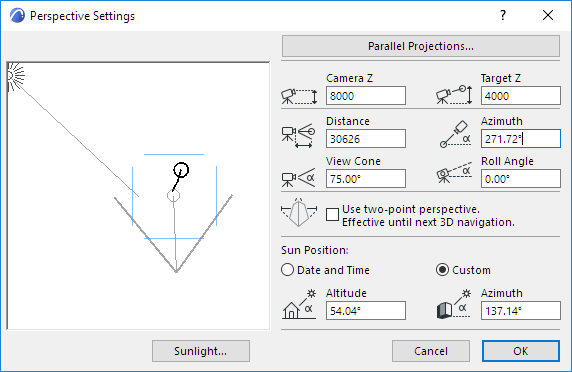Click the sun Altitude house icon
Screen dimensions: 572x372
click(299, 305)
